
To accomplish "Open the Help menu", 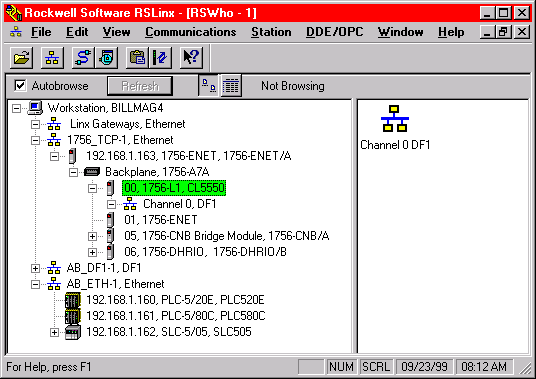I will tap(451, 32).
